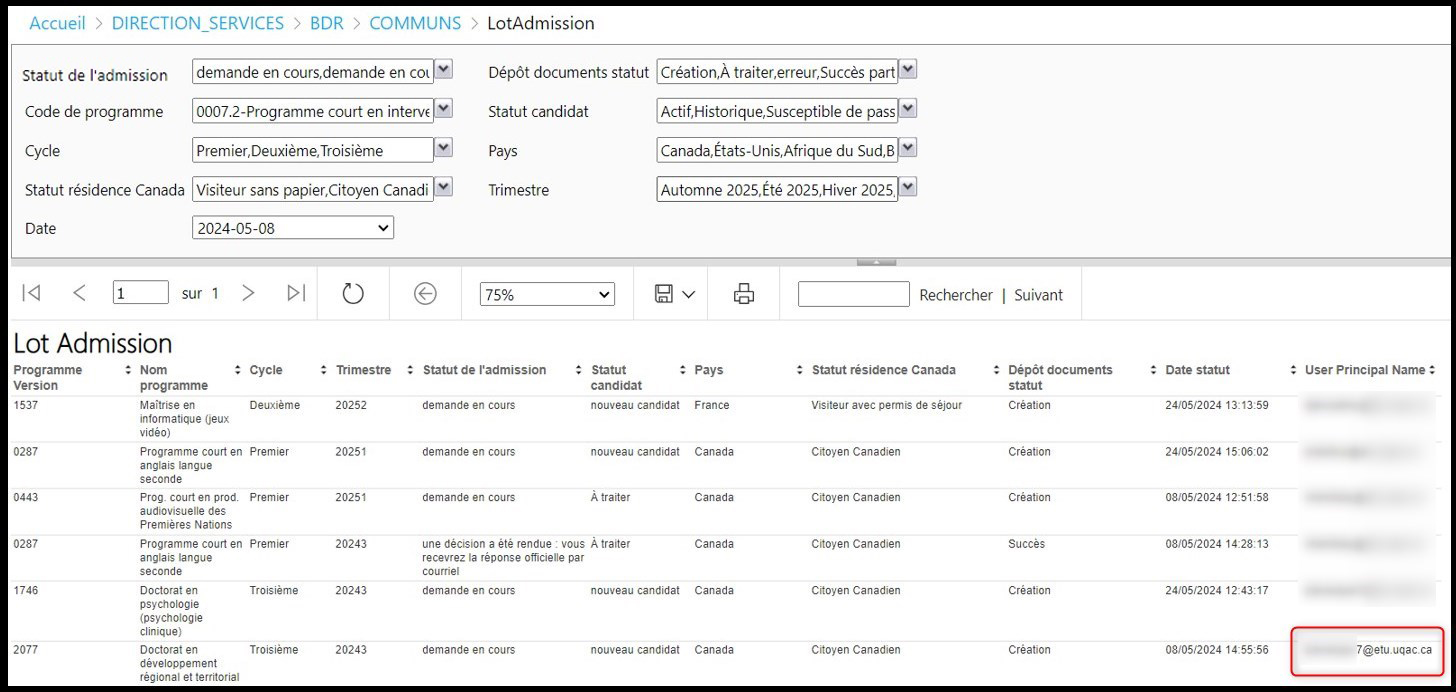Change the 75% zoom level
Screen dimensions: 1456x692
click(547, 295)
